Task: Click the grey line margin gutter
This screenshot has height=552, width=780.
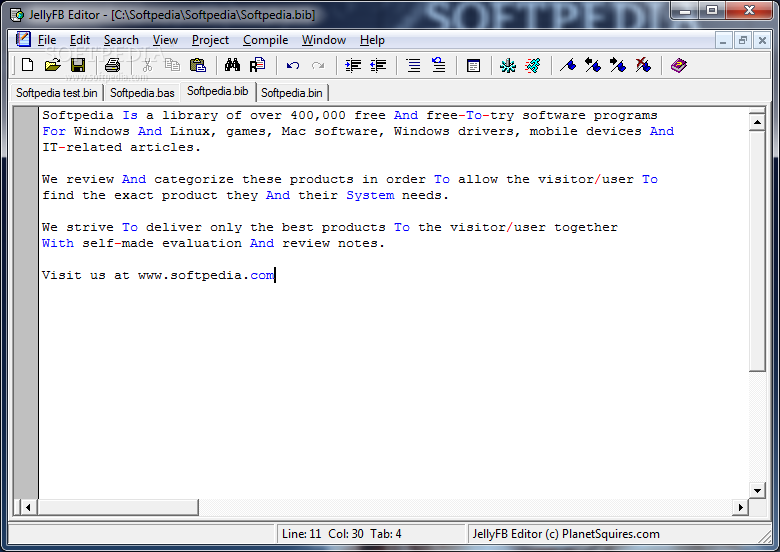Action: [26, 302]
